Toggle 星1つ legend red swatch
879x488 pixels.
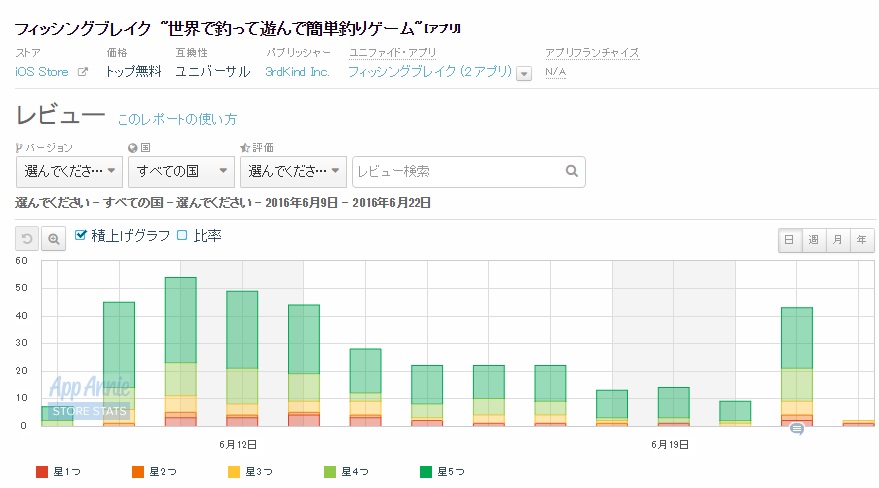[41, 472]
